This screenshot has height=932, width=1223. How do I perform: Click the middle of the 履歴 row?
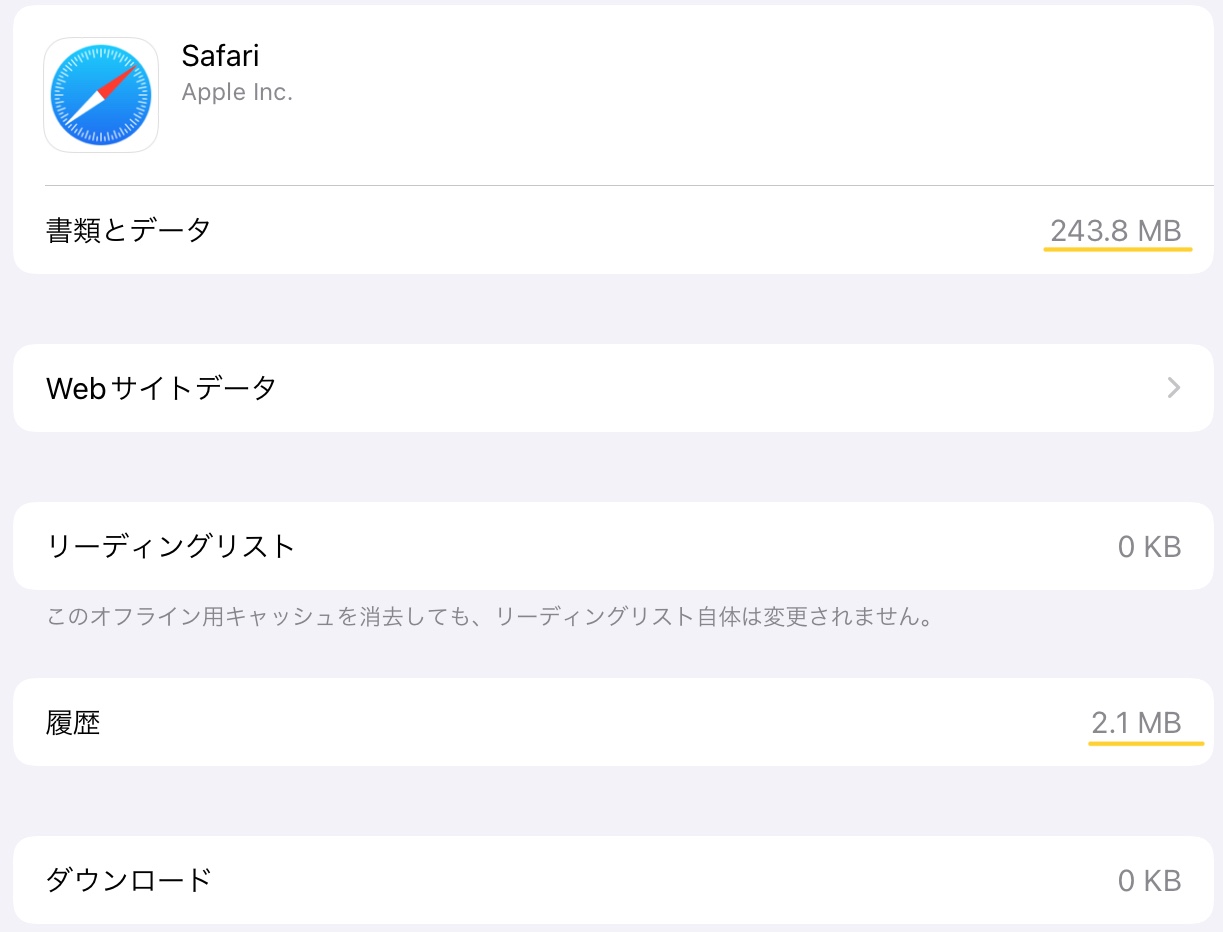click(x=612, y=722)
